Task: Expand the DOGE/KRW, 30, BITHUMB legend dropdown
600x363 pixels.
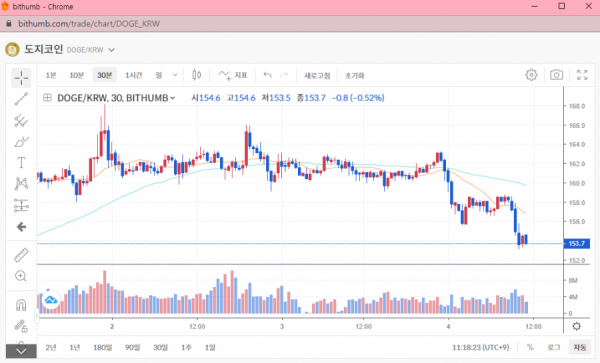Action: point(173,98)
